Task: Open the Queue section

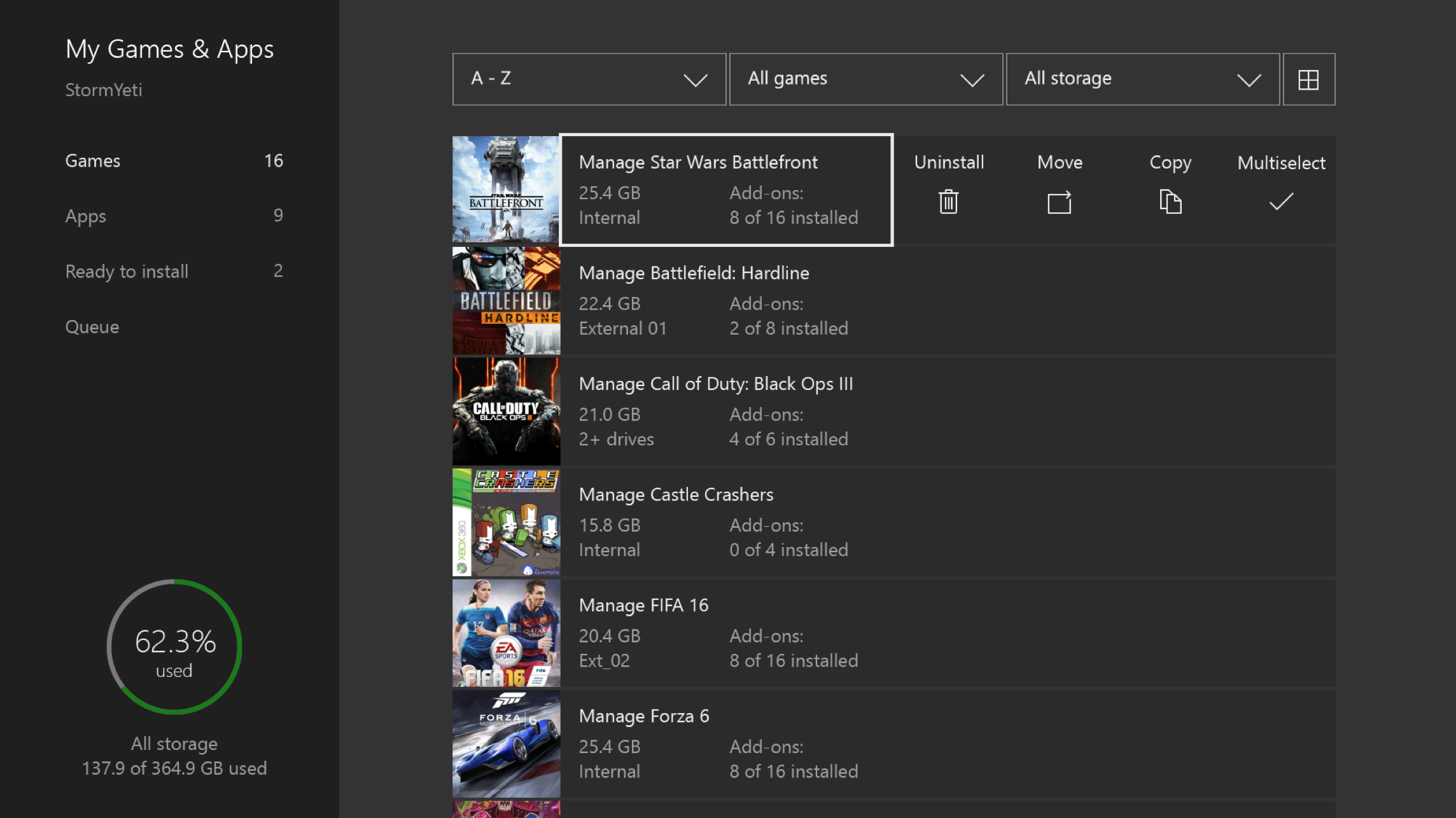Action: [92, 327]
